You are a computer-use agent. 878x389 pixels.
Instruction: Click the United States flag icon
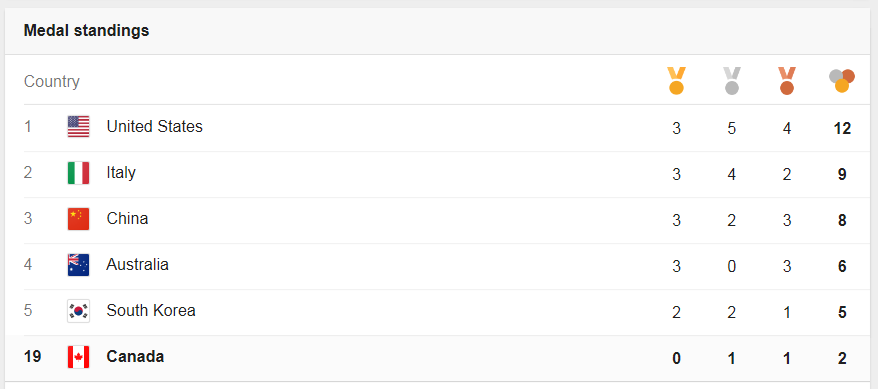pyautogui.click(x=78, y=126)
